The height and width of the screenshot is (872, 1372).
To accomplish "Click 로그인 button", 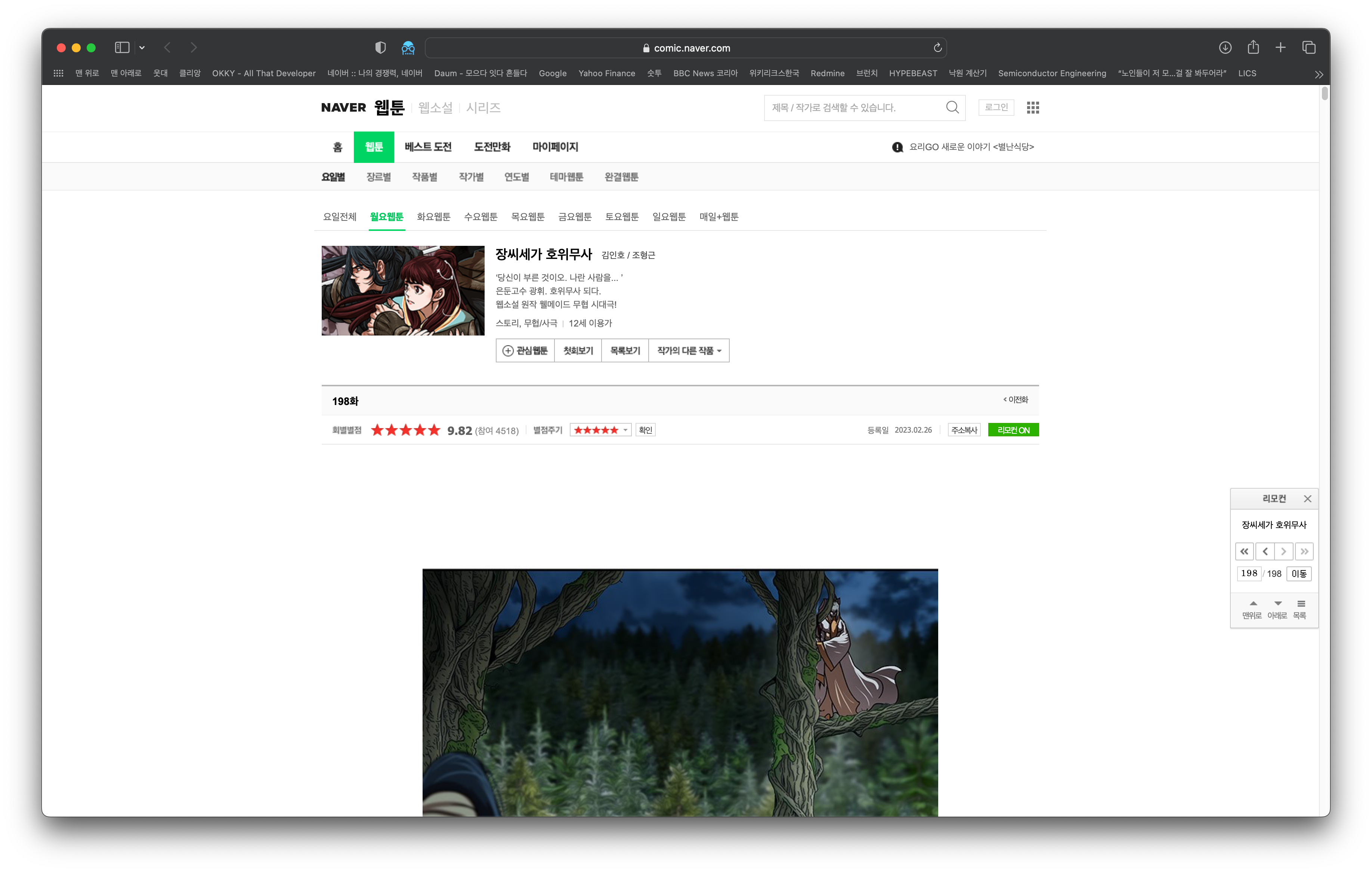I will 996,107.
